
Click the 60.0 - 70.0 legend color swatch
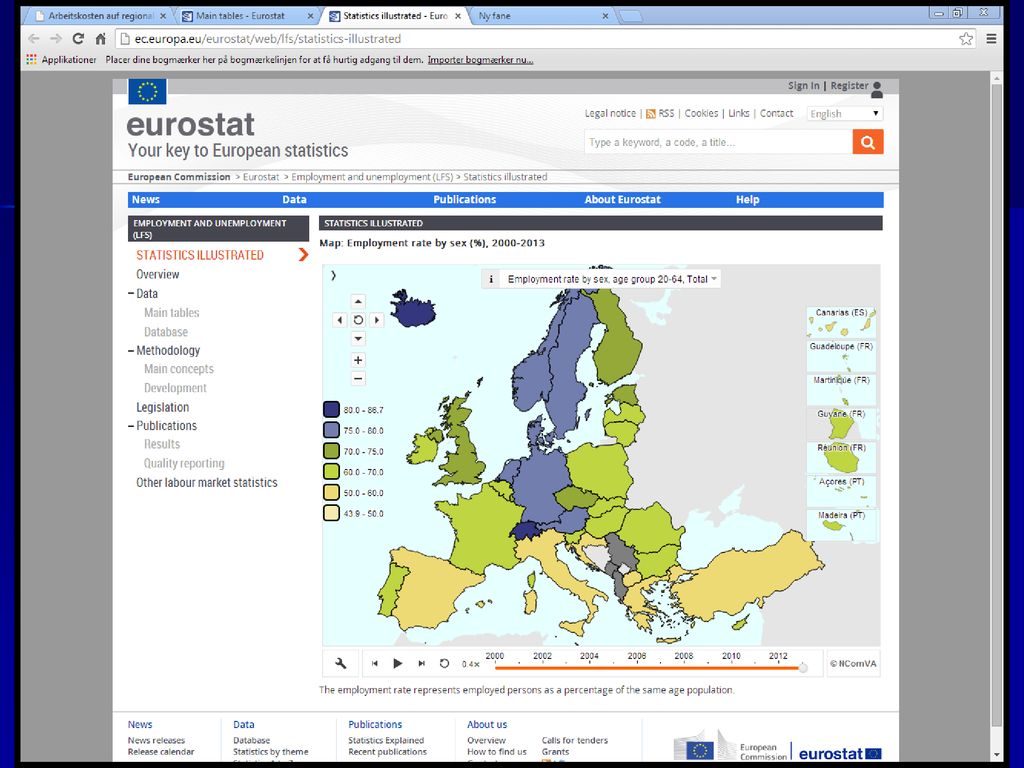[x=331, y=472]
